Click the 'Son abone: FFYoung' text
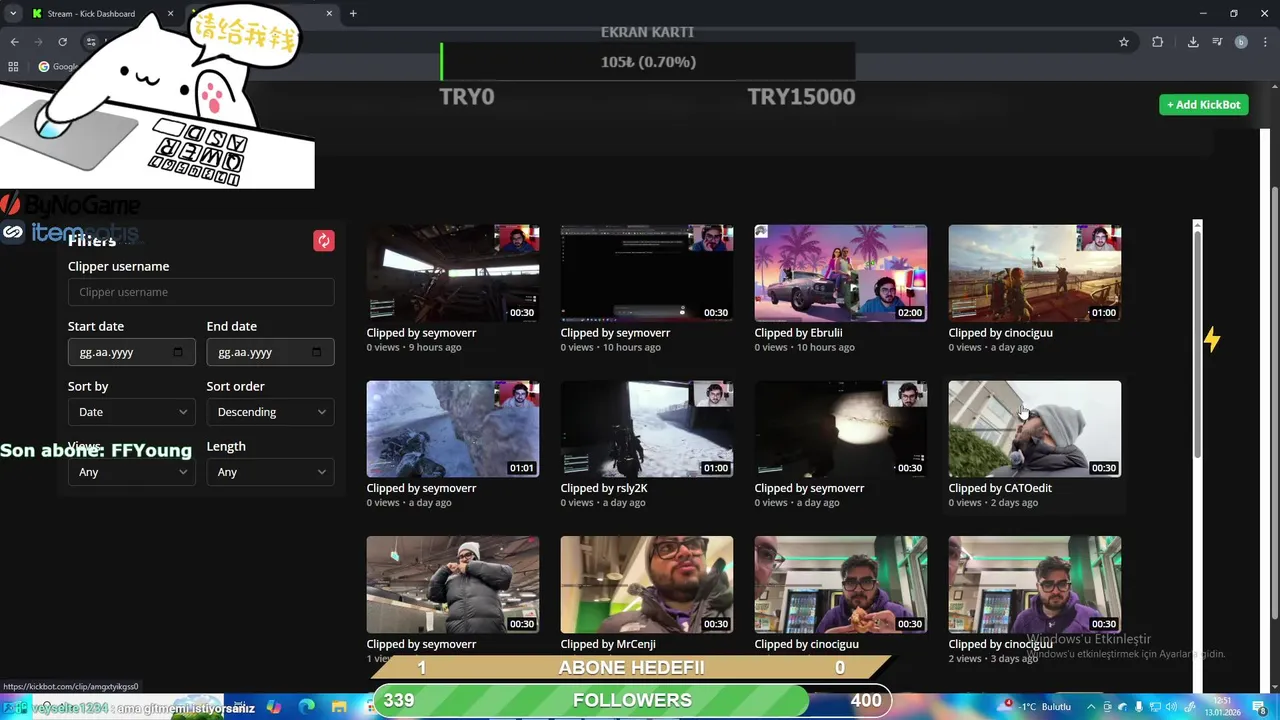Viewport: 1280px width, 720px height. point(96,451)
